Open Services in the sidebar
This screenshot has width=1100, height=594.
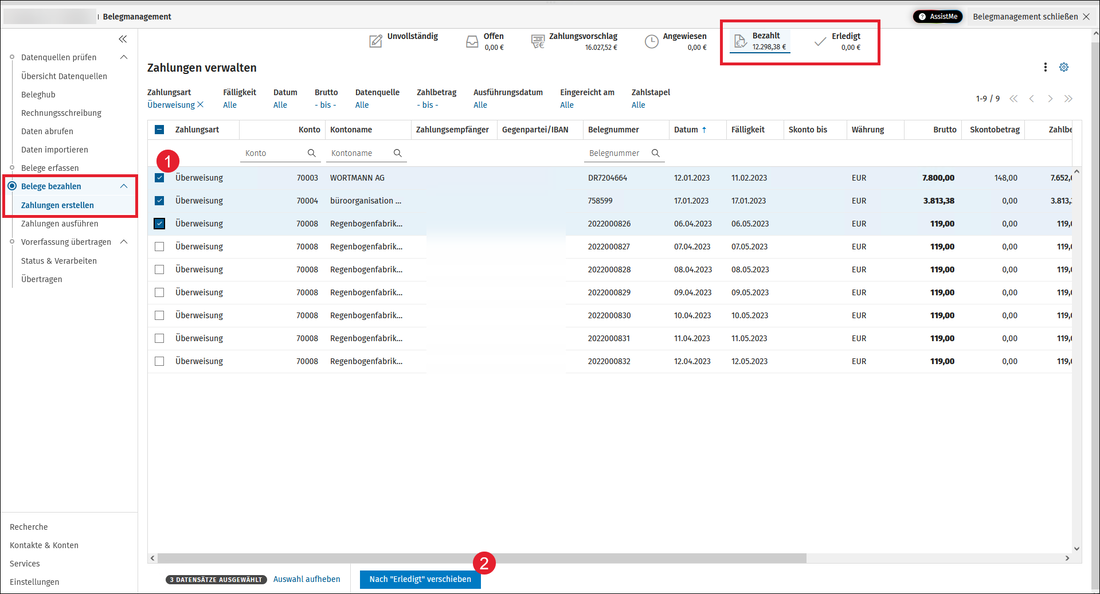click(x=25, y=564)
